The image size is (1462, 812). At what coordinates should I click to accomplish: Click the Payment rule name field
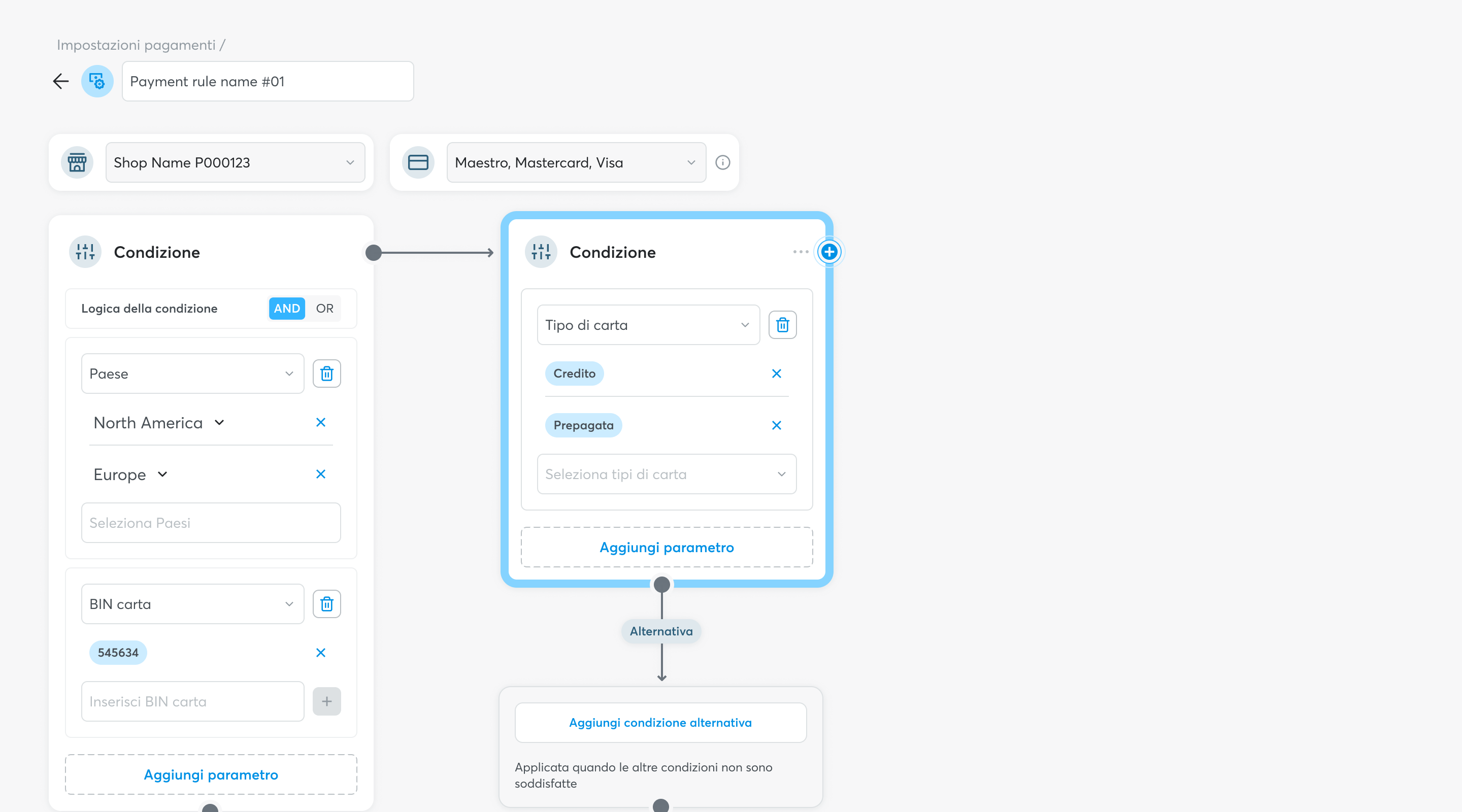tap(268, 81)
